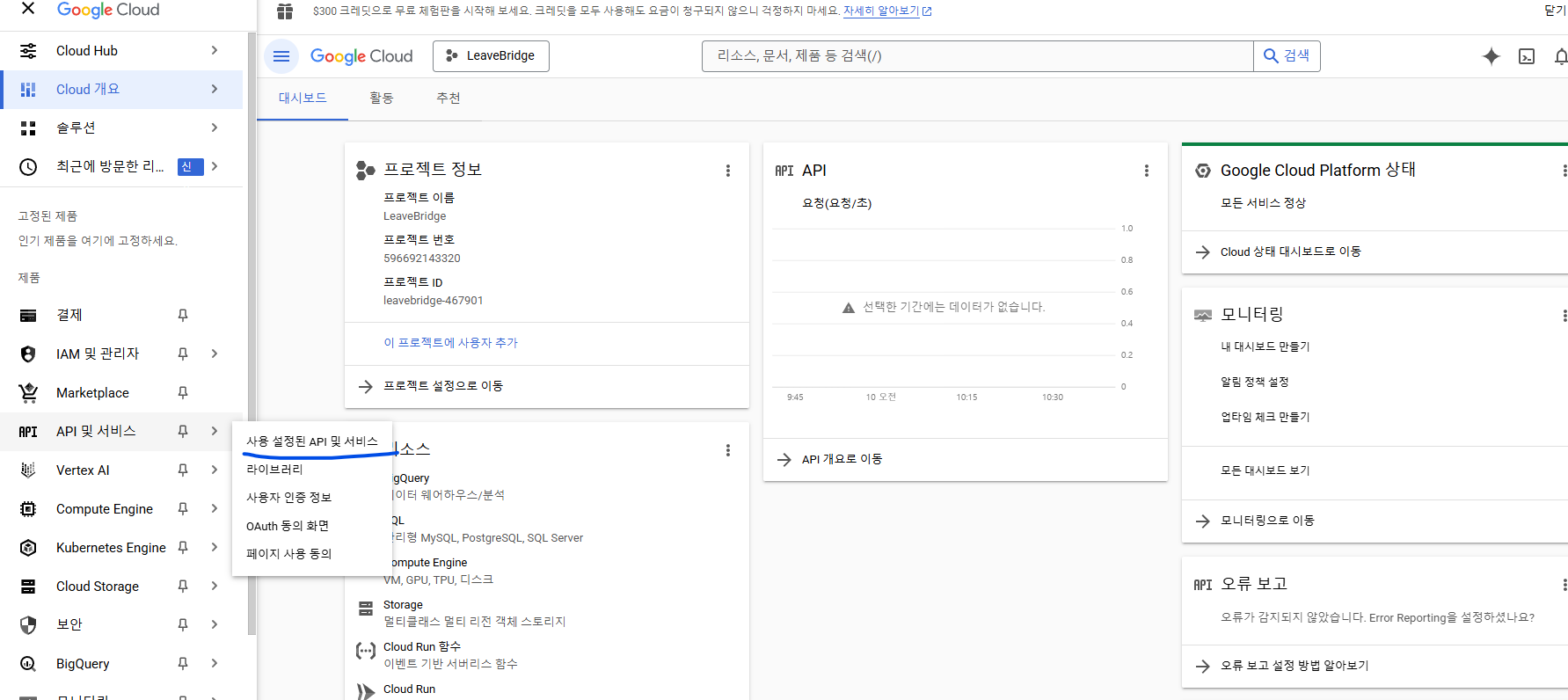1568x700 pixels.
Task: Click the Marketplace cart icon
Action: 28,392
